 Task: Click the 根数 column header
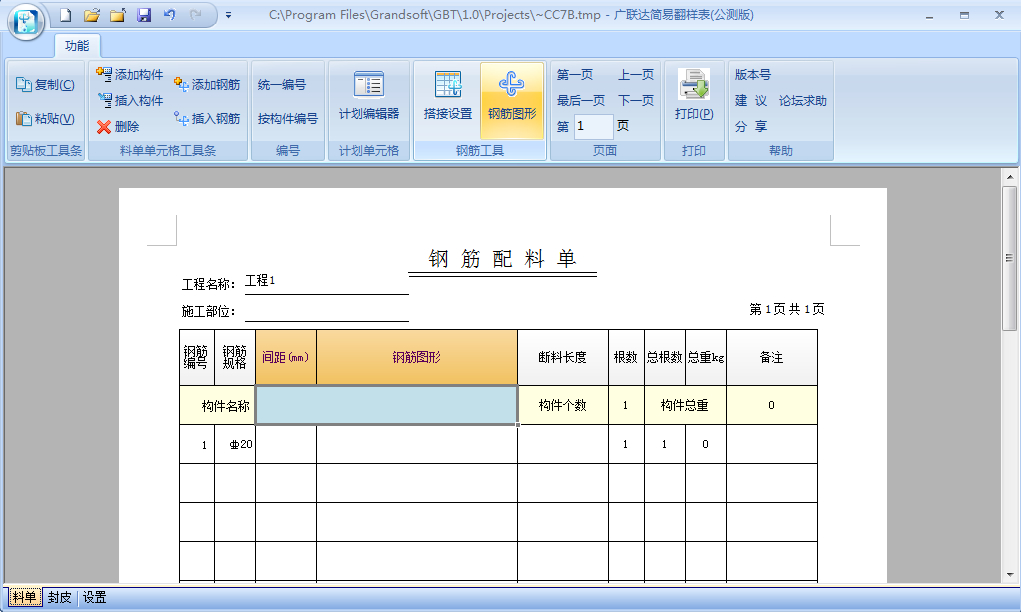(626, 357)
